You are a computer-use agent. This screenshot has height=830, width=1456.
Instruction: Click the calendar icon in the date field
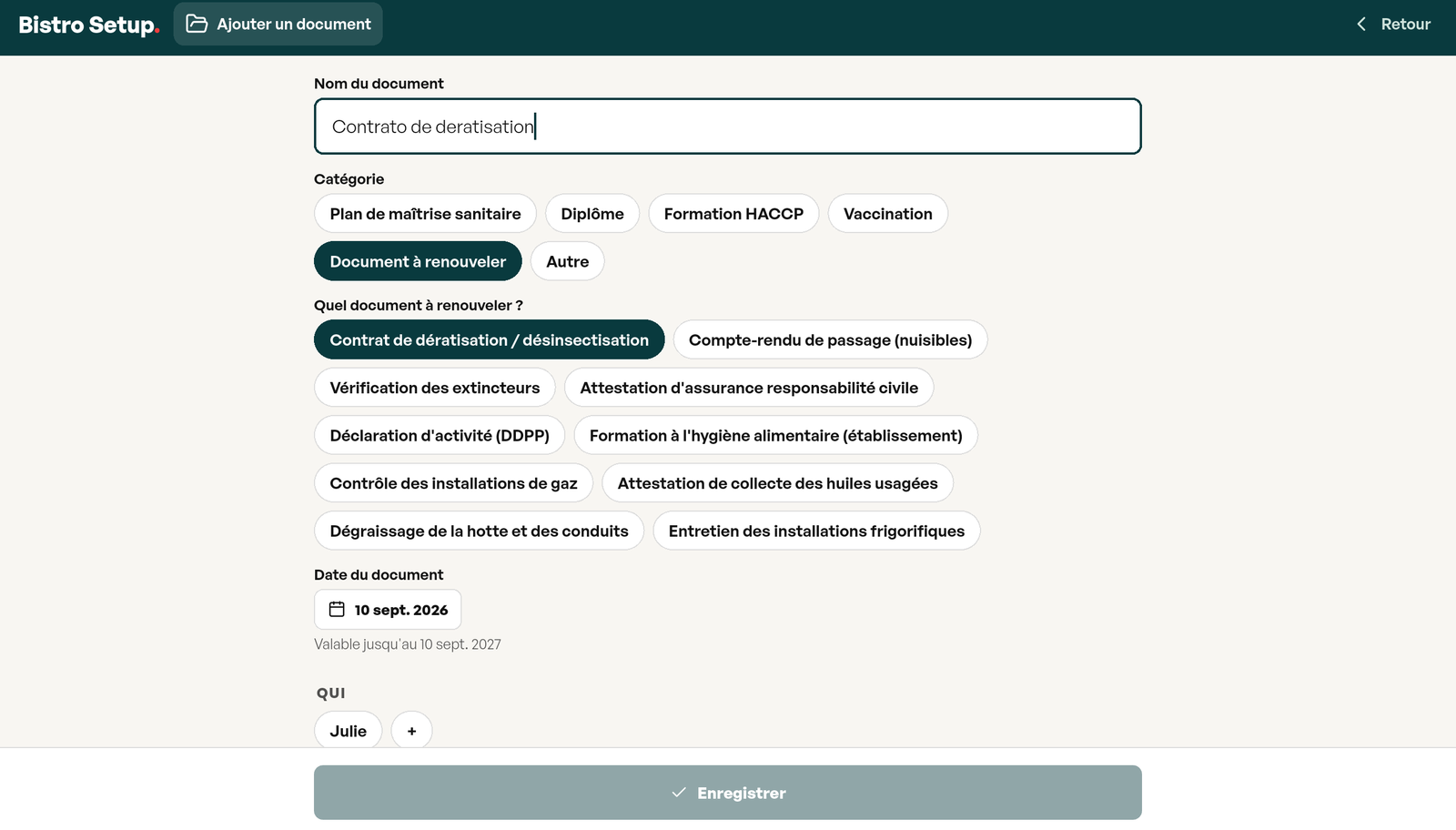(x=337, y=610)
